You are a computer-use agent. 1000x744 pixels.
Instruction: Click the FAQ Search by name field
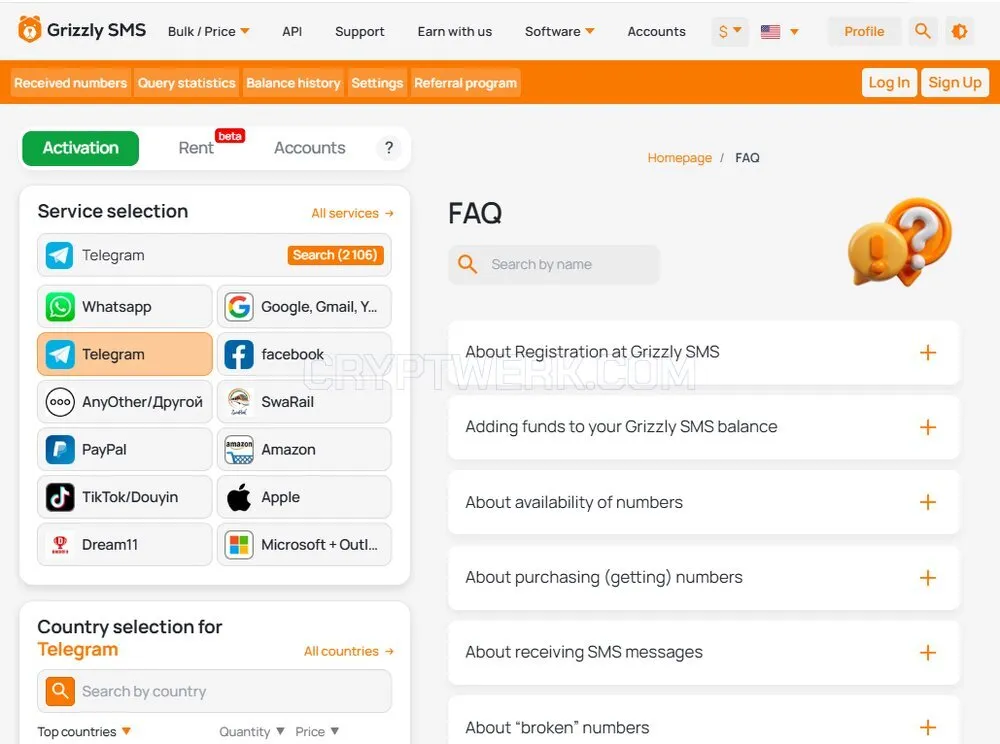pyautogui.click(x=554, y=264)
